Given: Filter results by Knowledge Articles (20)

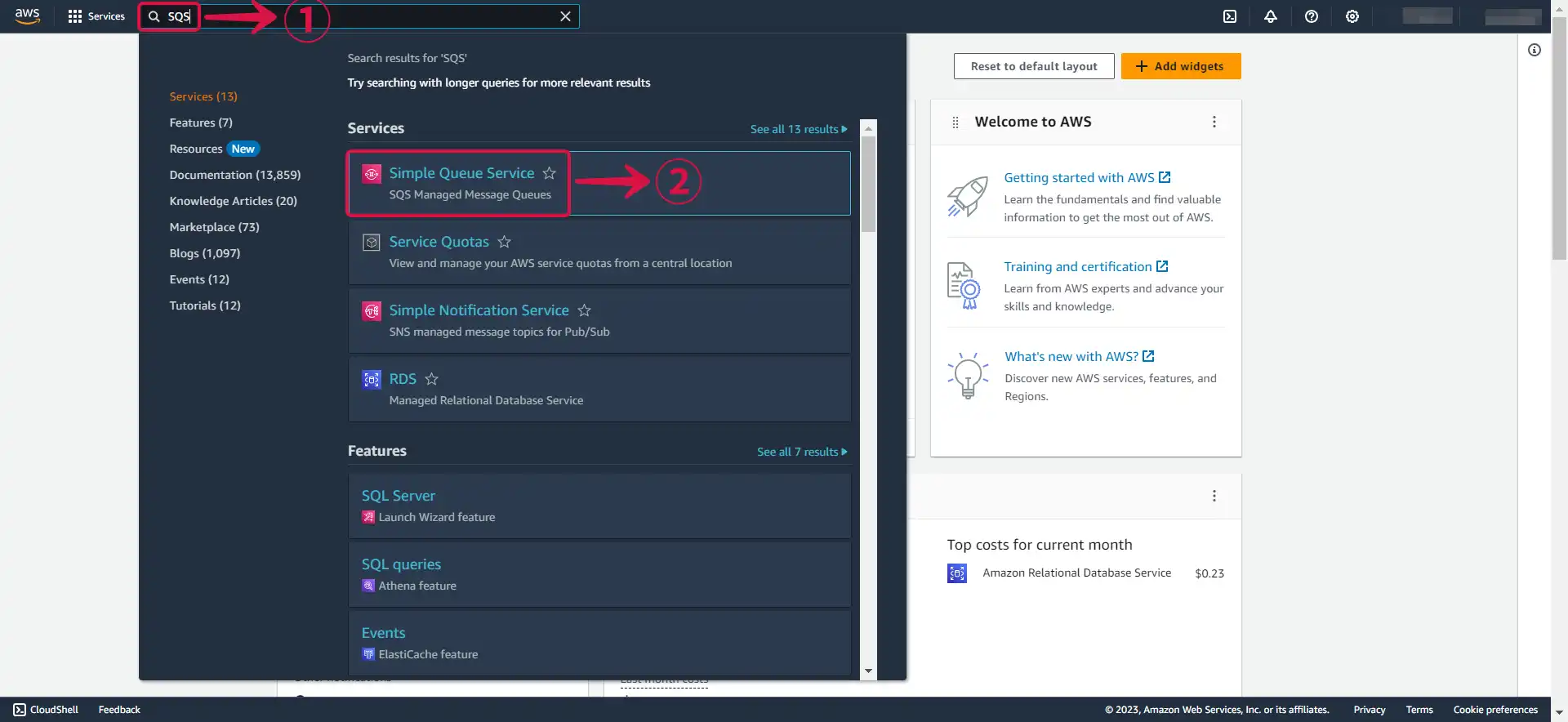Looking at the screenshot, I should point(234,201).
